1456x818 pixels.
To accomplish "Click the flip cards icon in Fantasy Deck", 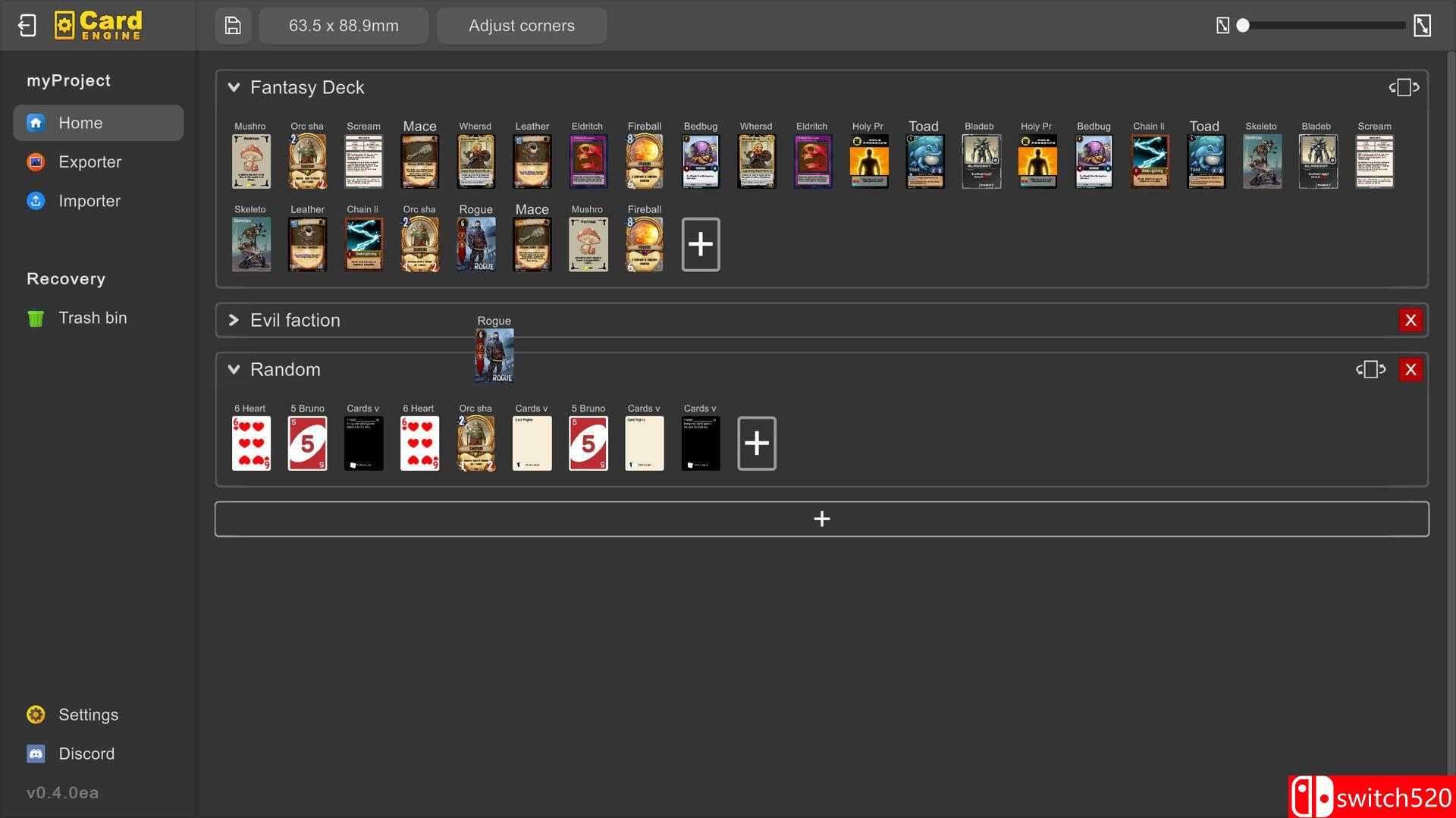I will point(1404,88).
